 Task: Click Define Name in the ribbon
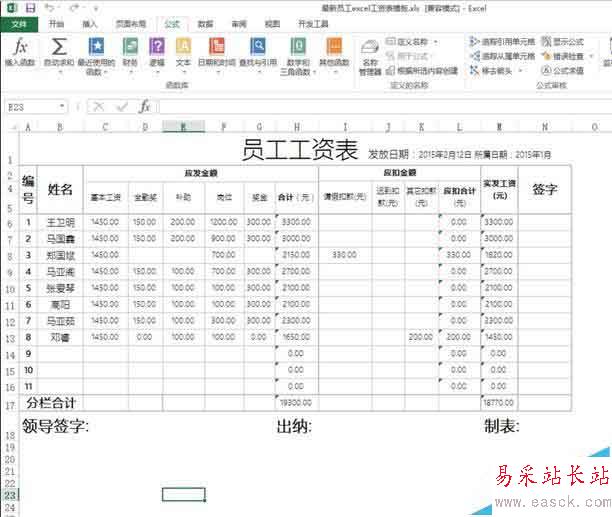(407, 41)
